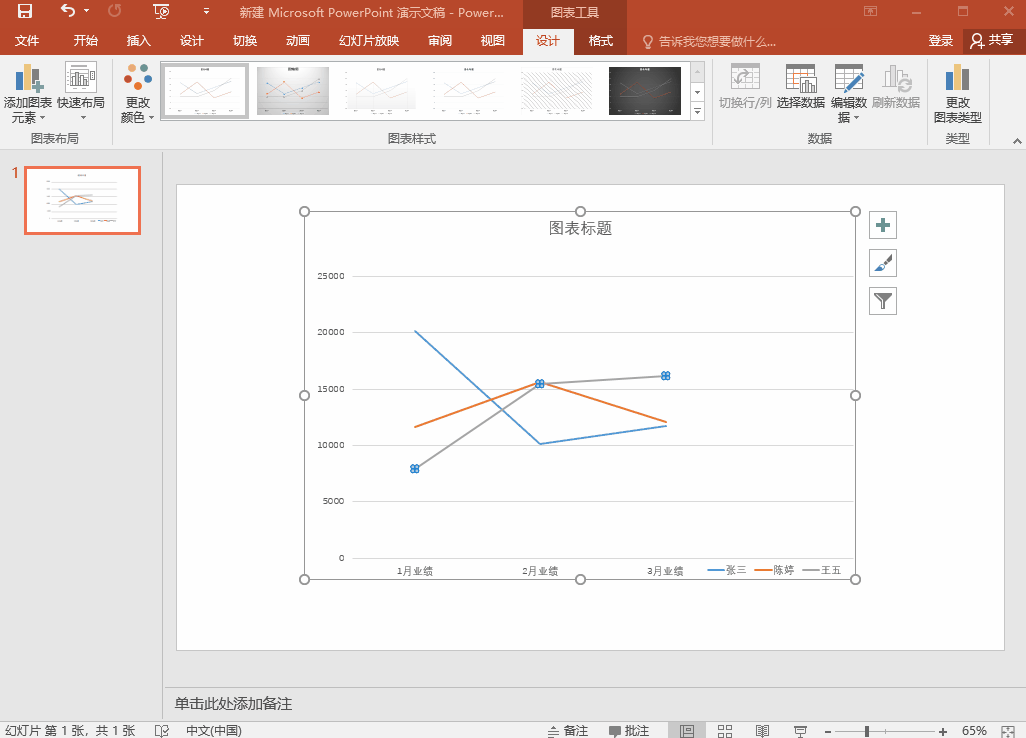The height and width of the screenshot is (738, 1026).
Task: Switch to Normal view icon
Action: [686, 730]
